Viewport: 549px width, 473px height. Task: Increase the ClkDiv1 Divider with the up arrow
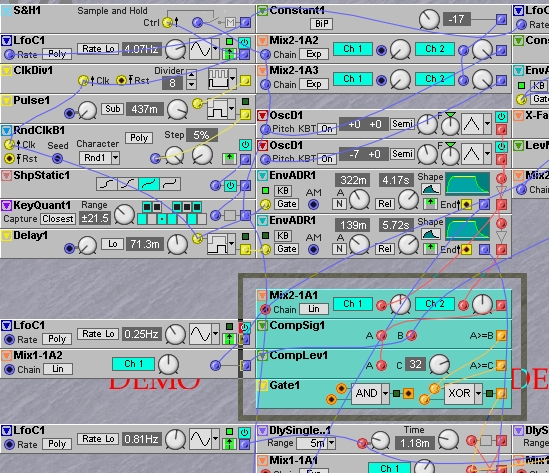[191, 74]
